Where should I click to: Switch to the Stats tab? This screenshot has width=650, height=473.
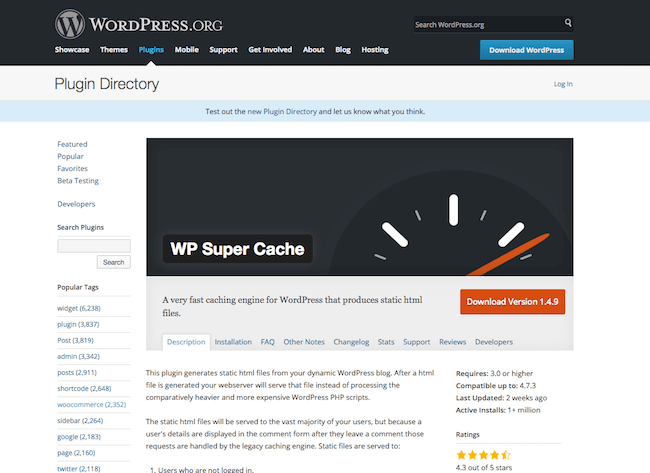pyautogui.click(x=386, y=342)
